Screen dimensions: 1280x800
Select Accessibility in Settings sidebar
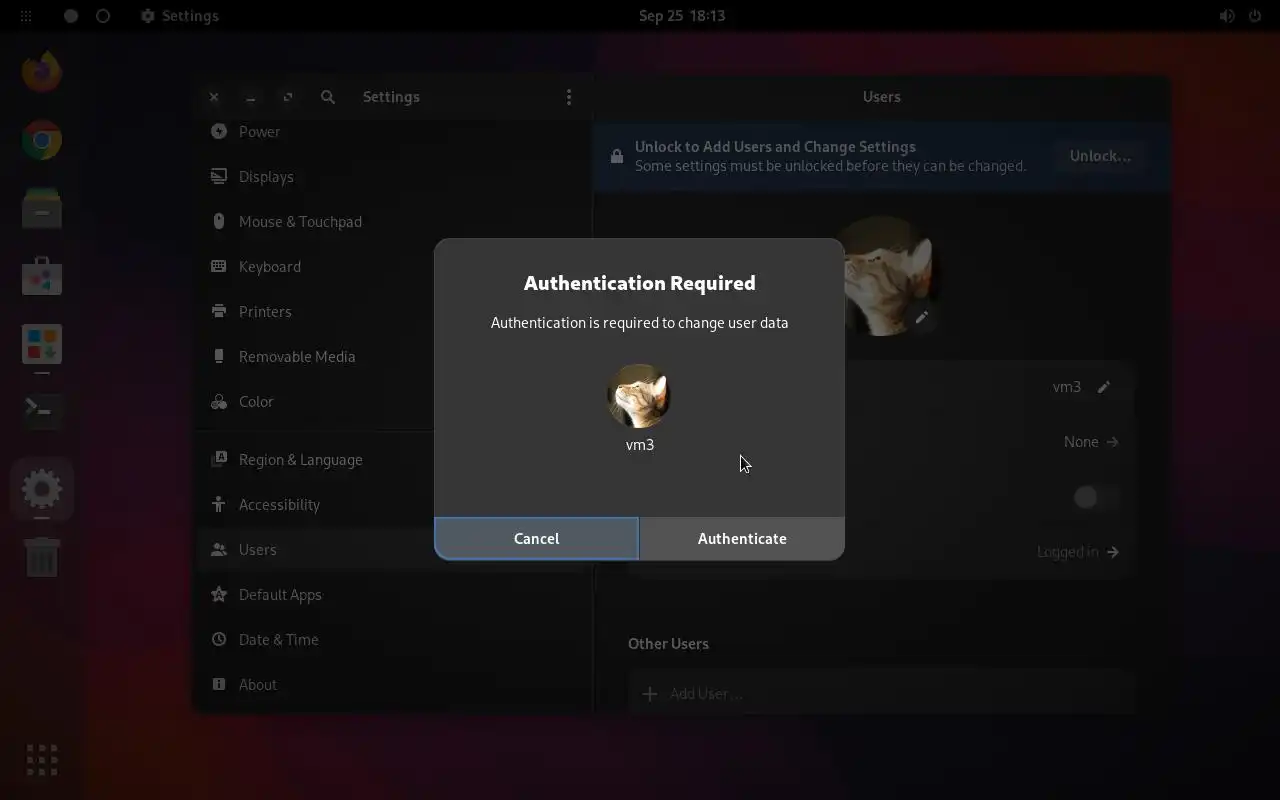tap(392, 505)
